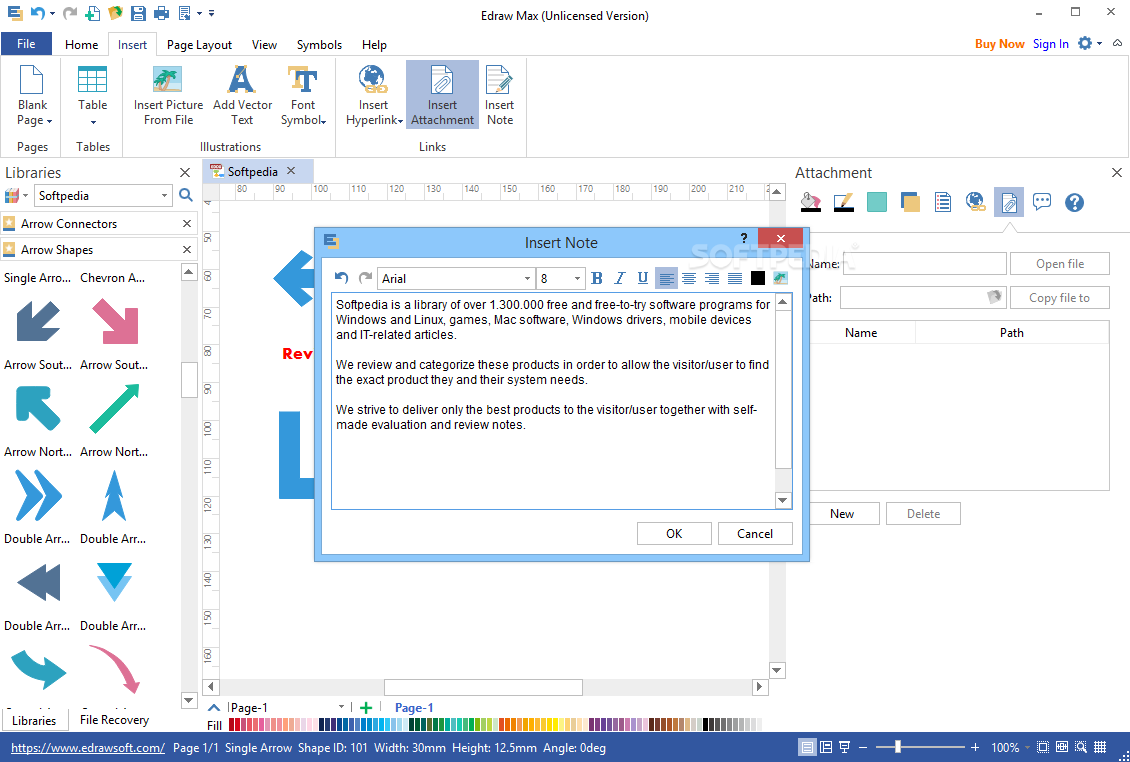The width and height of the screenshot is (1130, 762).
Task: Open the hyperlink globe tab in right panel
Action: coord(975,203)
